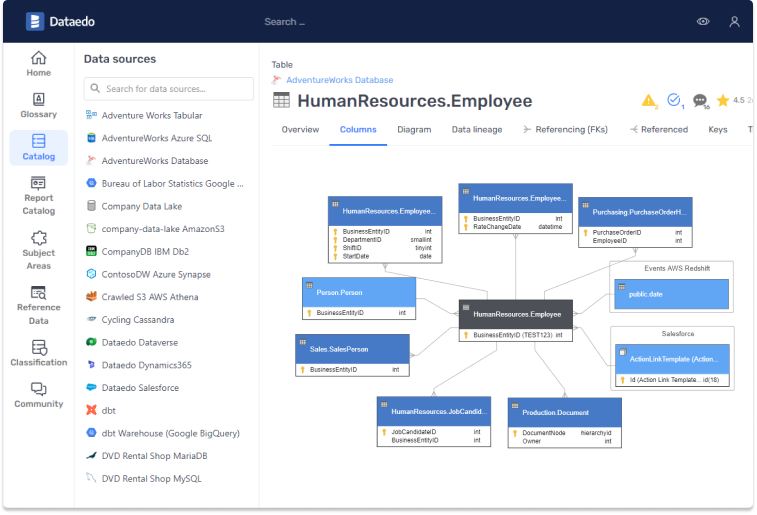Go to Subject Areas
Image resolution: width=757 pixels, height=515 pixels.
tap(38, 249)
